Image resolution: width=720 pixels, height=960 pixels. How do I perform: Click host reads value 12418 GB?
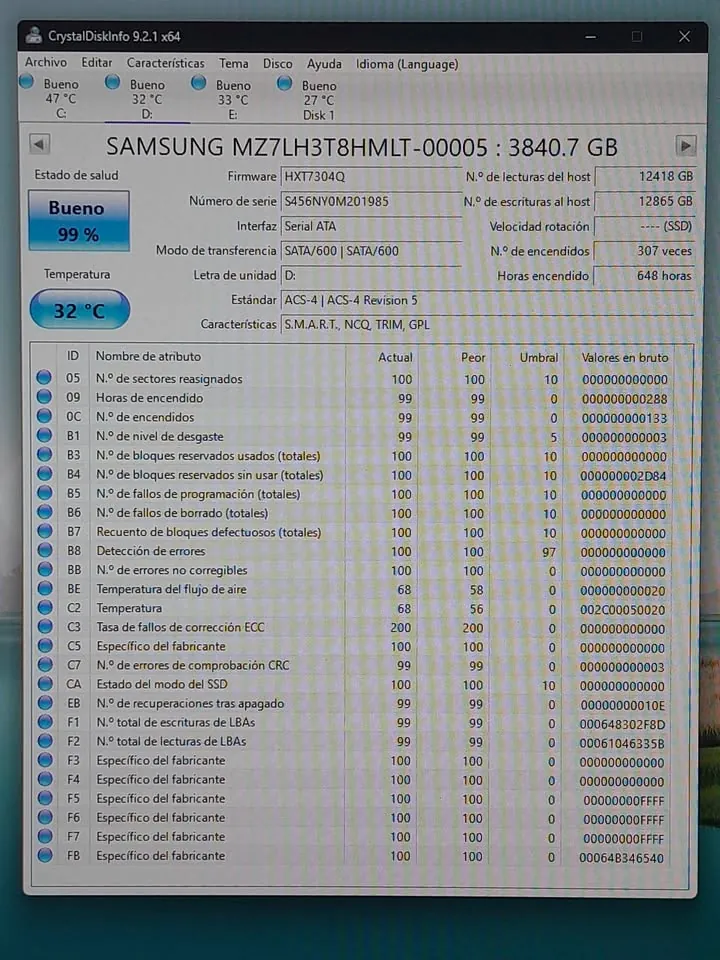[x=645, y=176]
